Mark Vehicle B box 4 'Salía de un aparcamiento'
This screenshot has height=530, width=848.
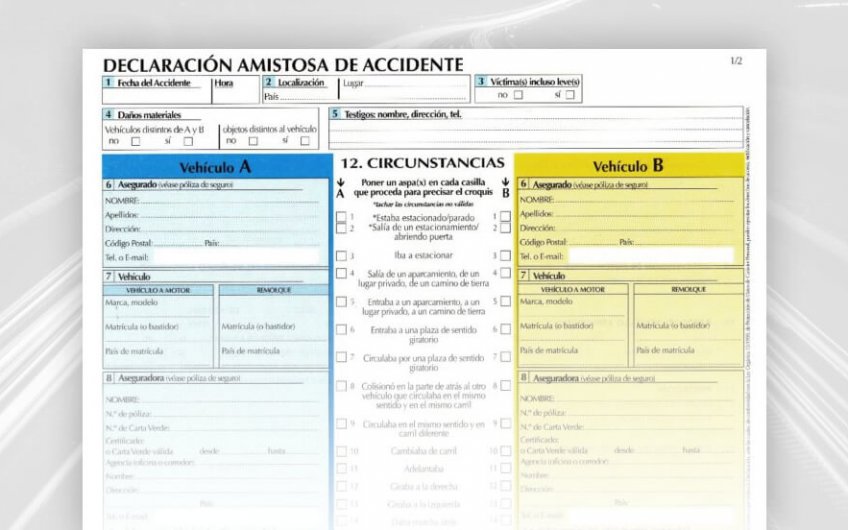pyautogui.click(x=505, y=273)
